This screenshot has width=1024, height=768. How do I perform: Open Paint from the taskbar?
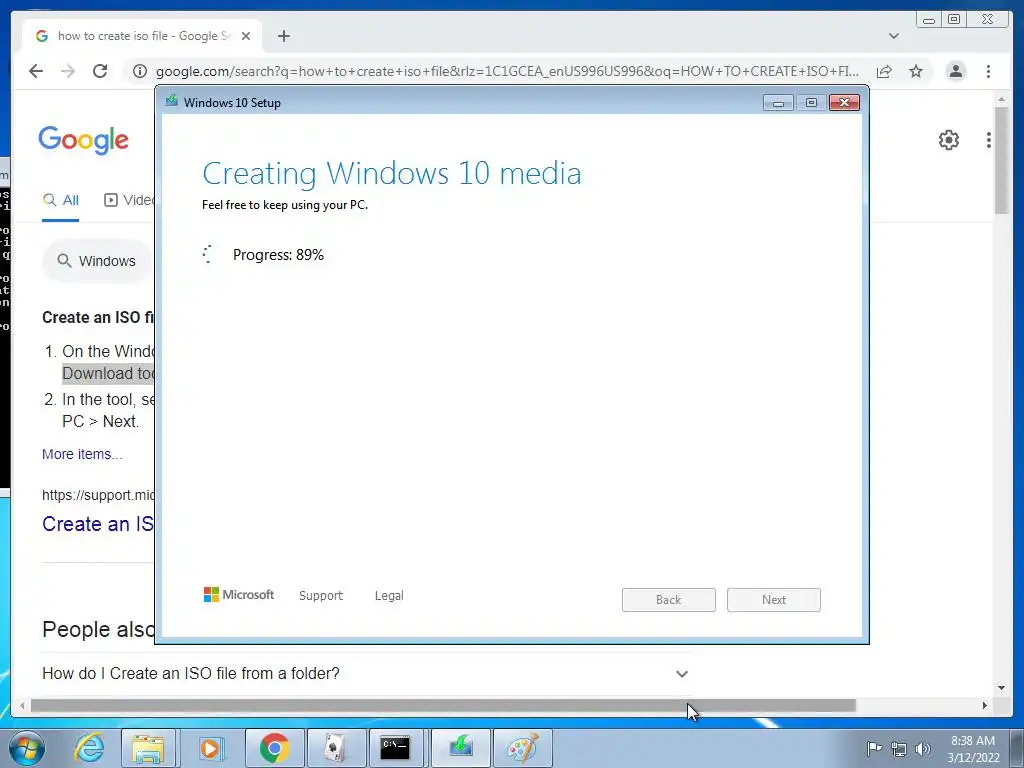click(523, 748)
